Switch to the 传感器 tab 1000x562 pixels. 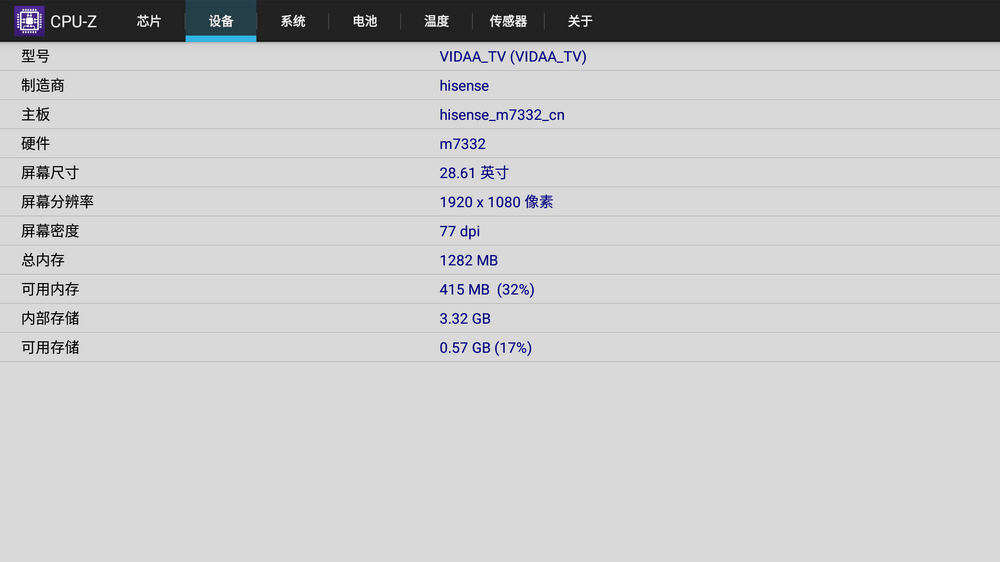[508, 21]
